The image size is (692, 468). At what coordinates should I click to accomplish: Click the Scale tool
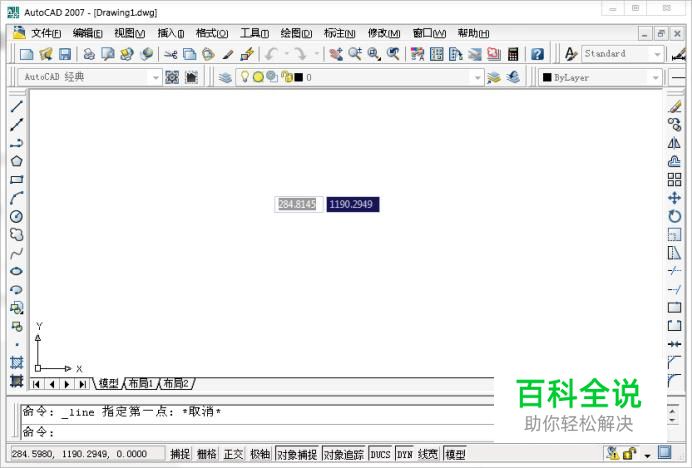(x=674, y=234)
